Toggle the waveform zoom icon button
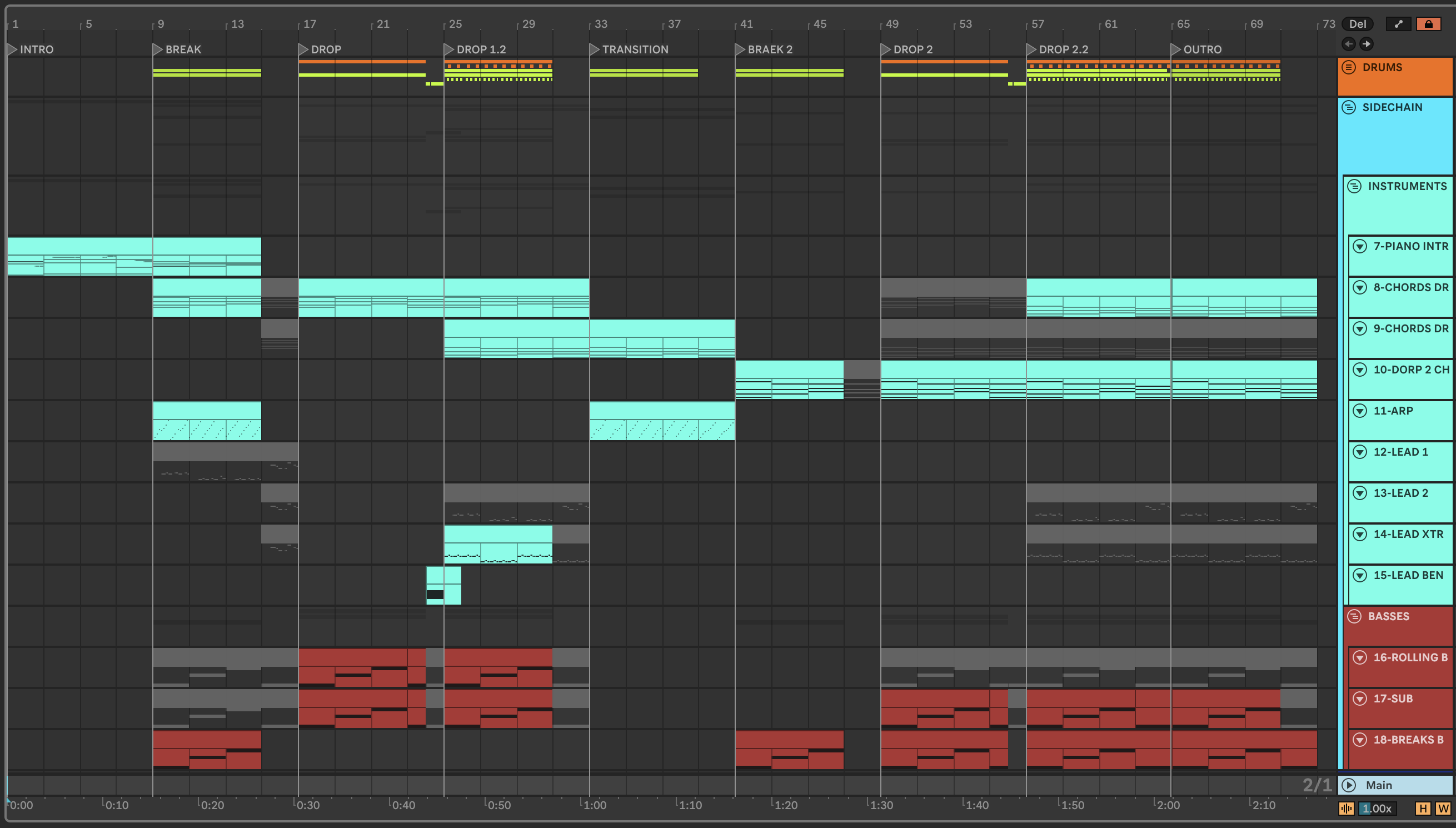This screenshot has height=828, width=1456. 1347,809
